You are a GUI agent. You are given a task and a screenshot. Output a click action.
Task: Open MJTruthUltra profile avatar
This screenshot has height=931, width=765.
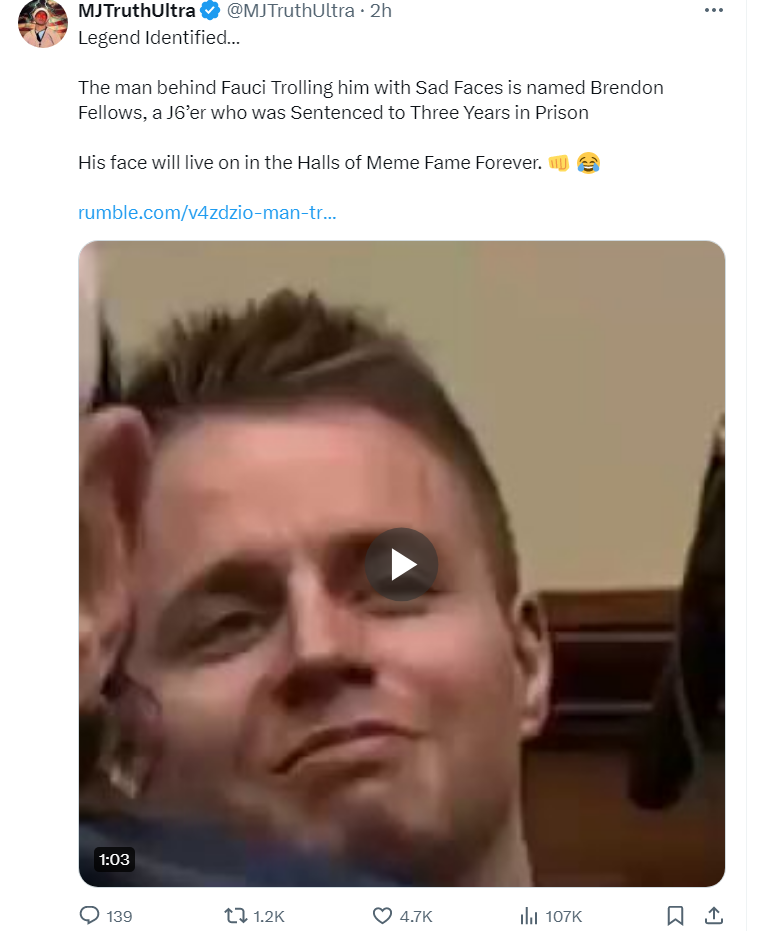[43, 24]
